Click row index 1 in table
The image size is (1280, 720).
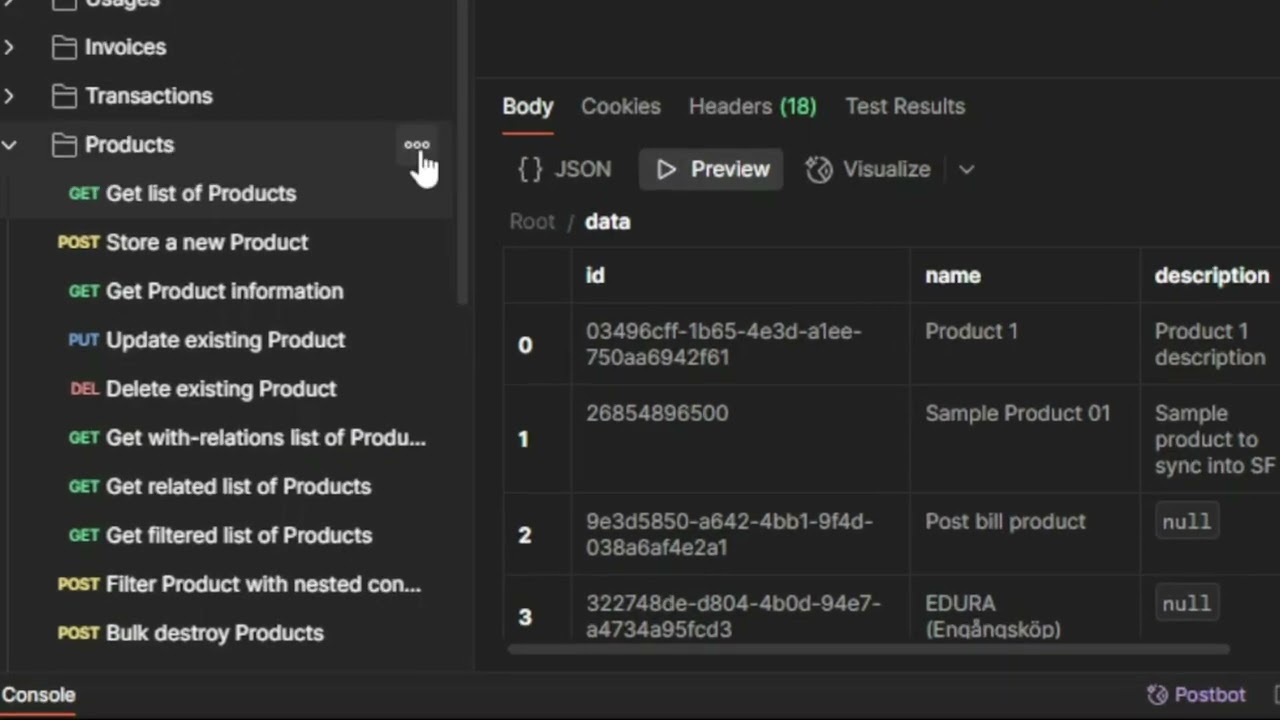(x=537, y=439)
